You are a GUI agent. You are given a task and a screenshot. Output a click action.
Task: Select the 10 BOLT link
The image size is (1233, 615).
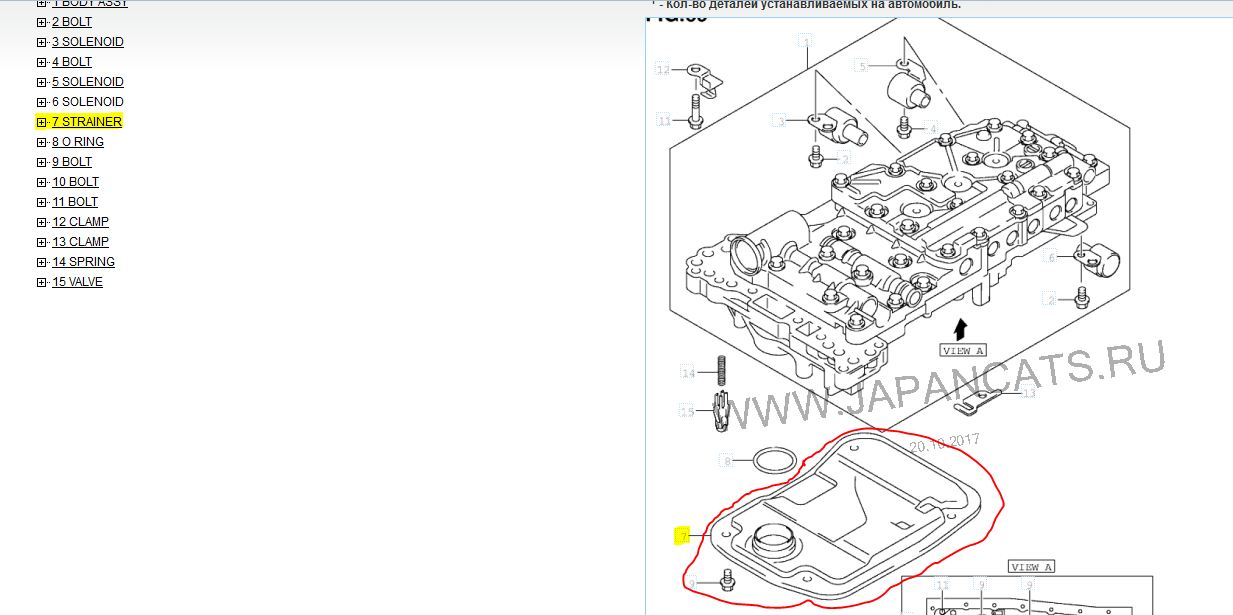click(75, 182)
